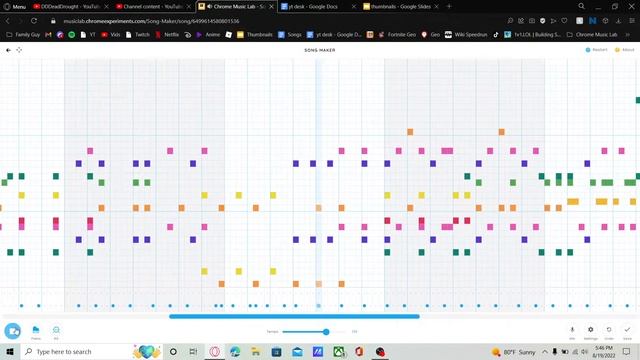Open the Gmail bookmark icon
Viewport: 640px width, 360px height.
[x=49, y=35]
